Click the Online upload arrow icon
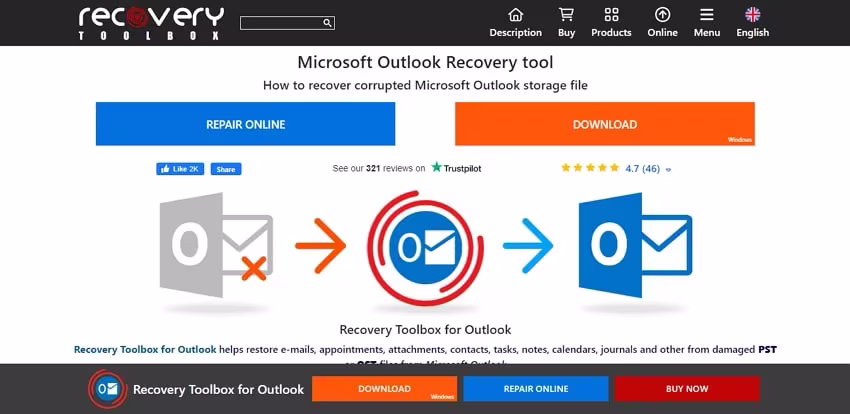Image resolution: width=850 pixels, height=414 pixels. [662, 14]
